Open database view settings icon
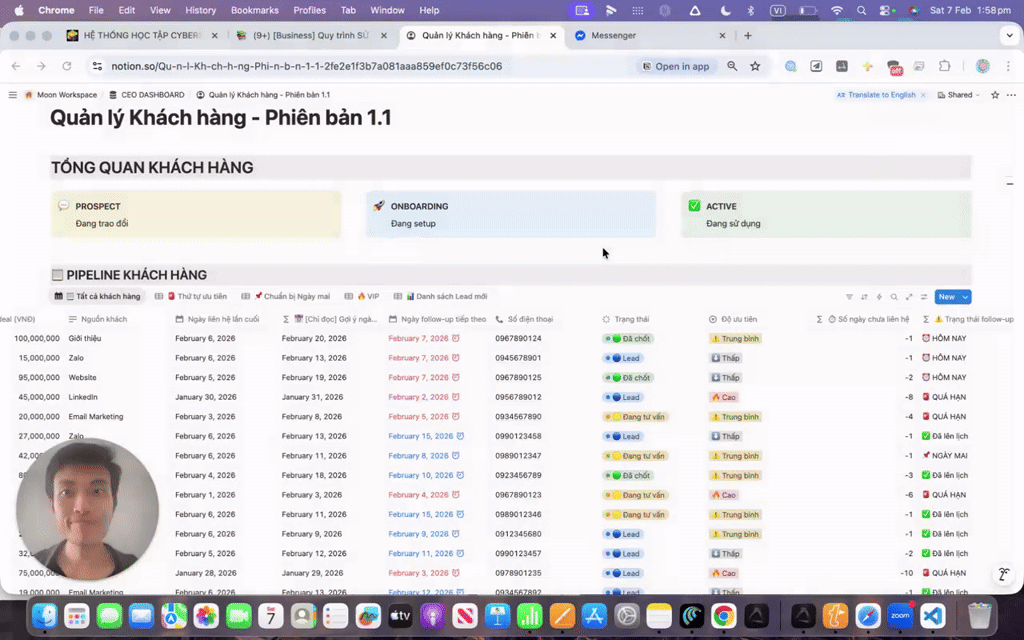 924,296
